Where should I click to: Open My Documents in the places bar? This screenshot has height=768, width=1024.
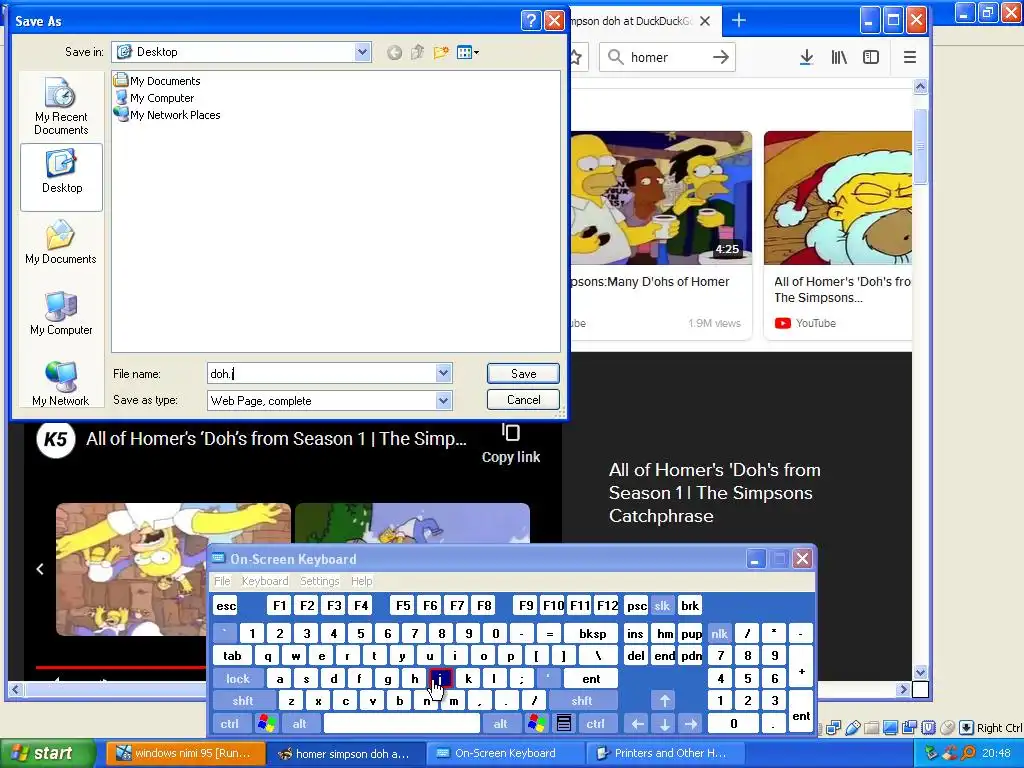(61, 242)
